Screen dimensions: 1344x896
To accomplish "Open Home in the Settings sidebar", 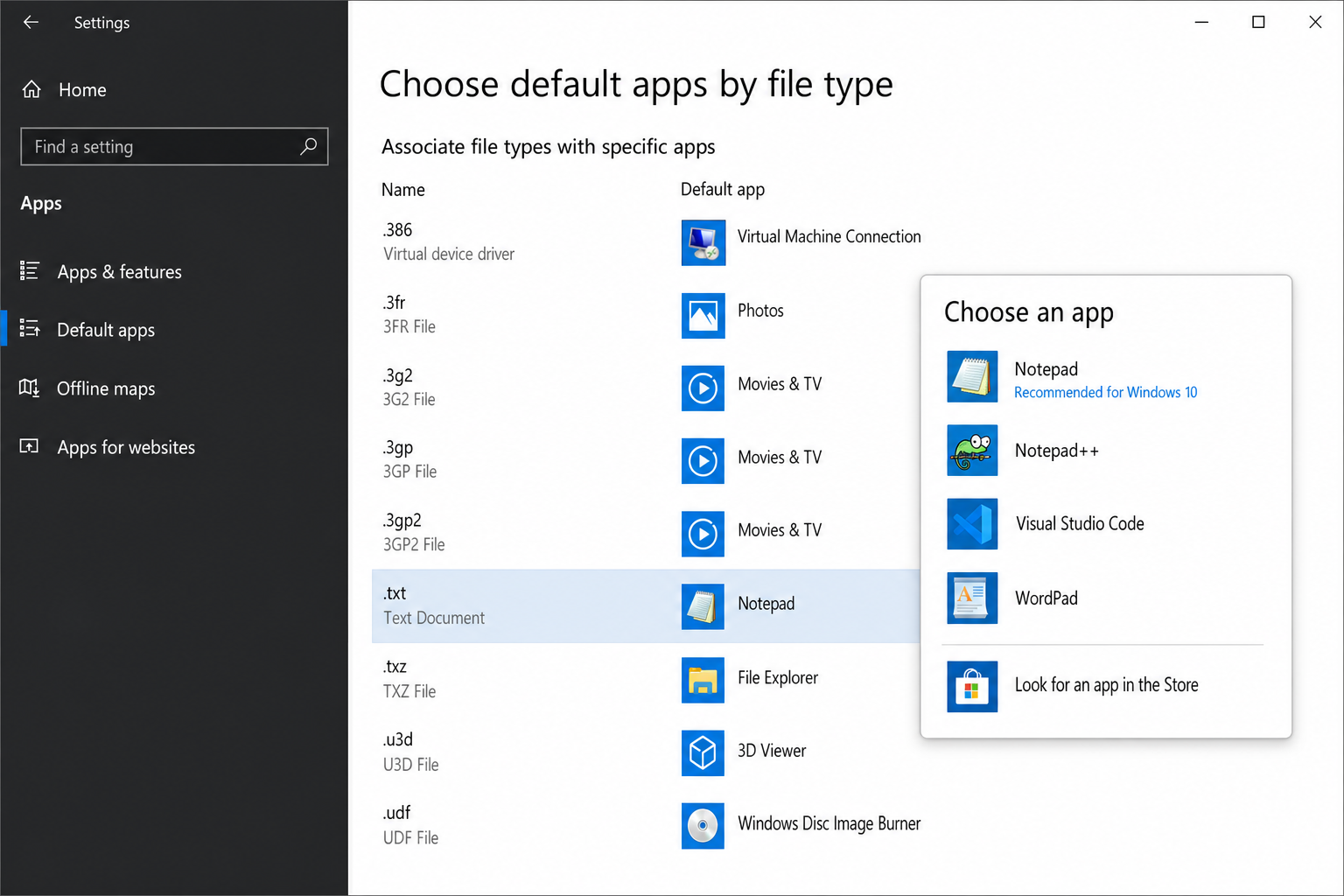I will pos(82,90).
